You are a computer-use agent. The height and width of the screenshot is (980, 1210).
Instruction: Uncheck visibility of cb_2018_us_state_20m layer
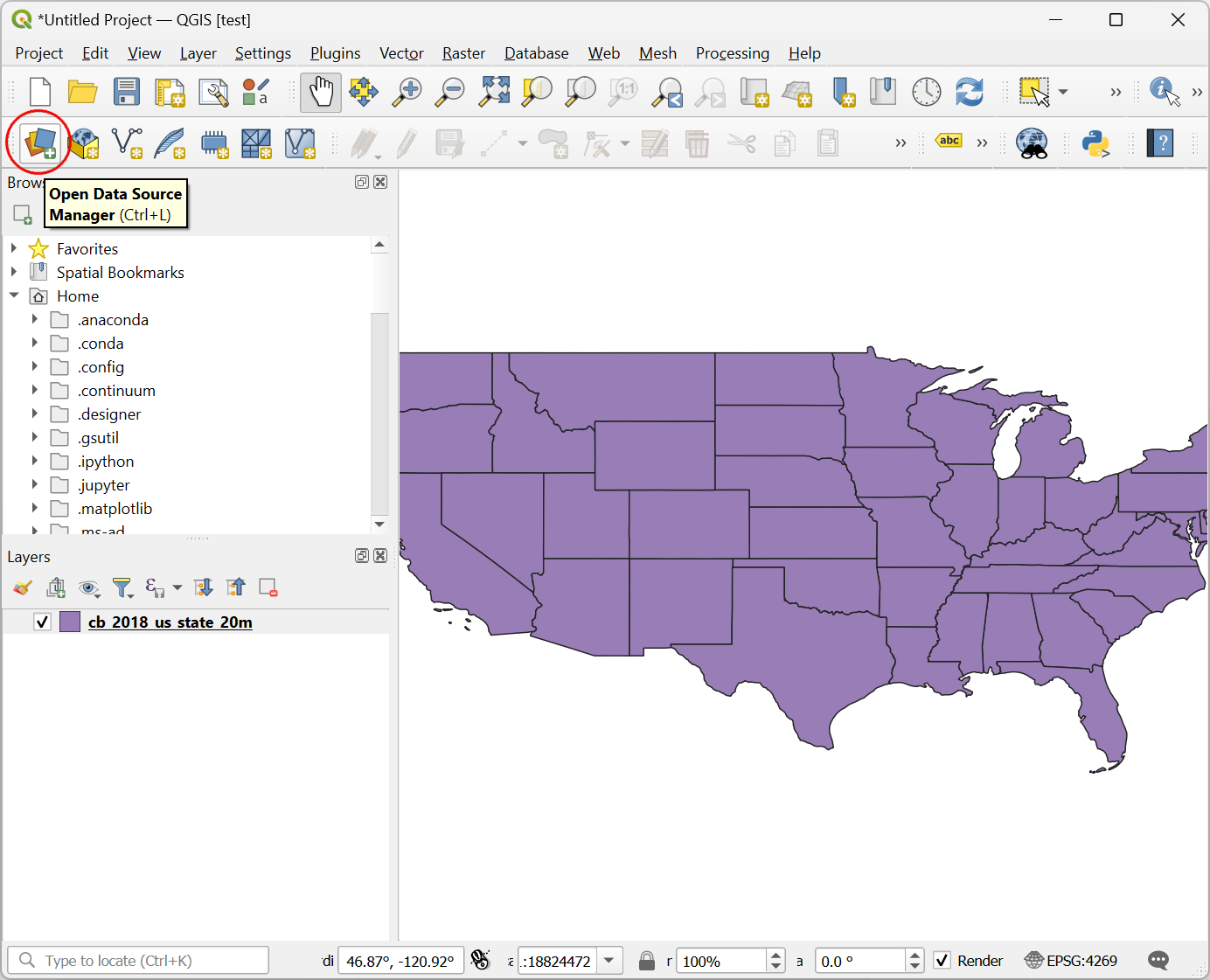[42, 621]
